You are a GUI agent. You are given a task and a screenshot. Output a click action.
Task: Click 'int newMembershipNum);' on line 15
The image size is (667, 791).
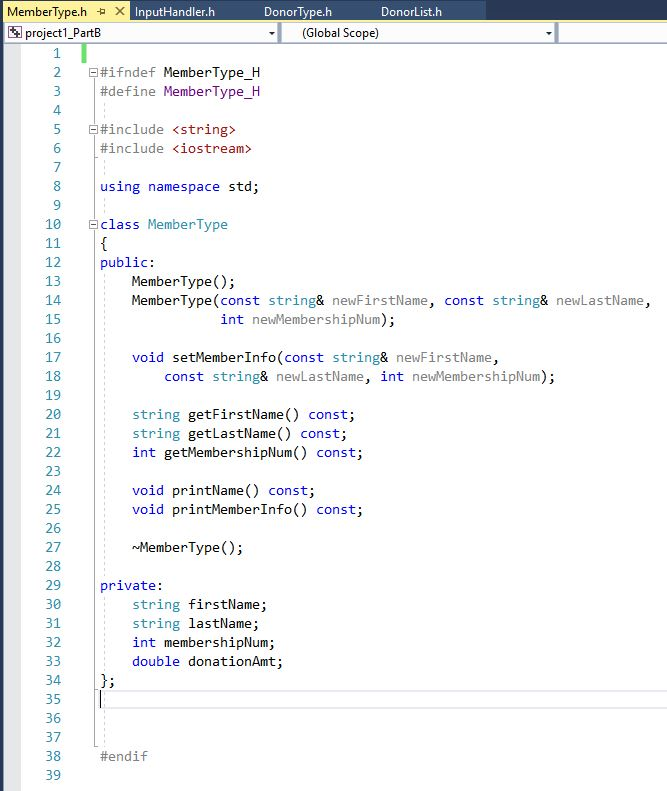tap(307, 320)
